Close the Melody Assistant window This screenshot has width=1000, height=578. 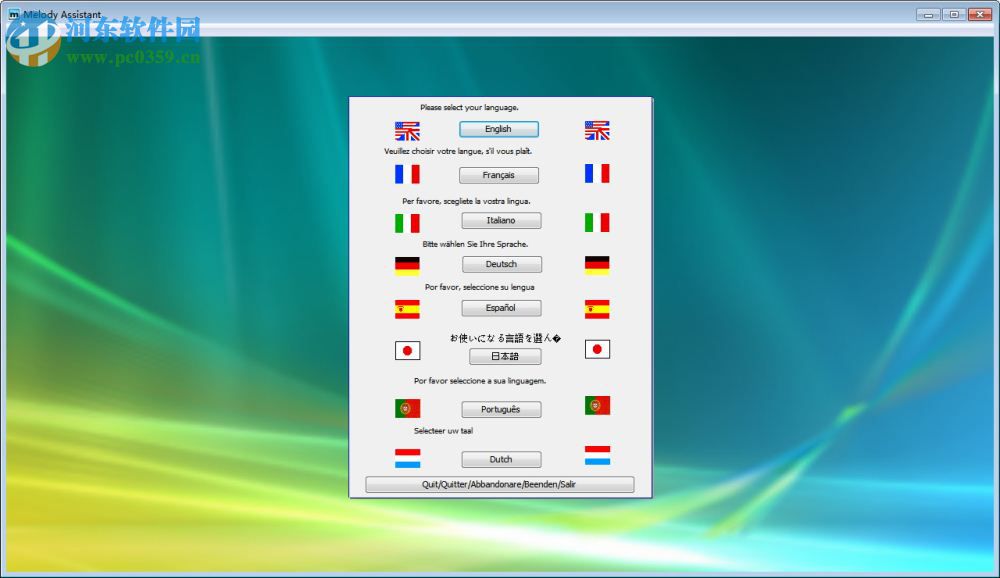[980, 15]
